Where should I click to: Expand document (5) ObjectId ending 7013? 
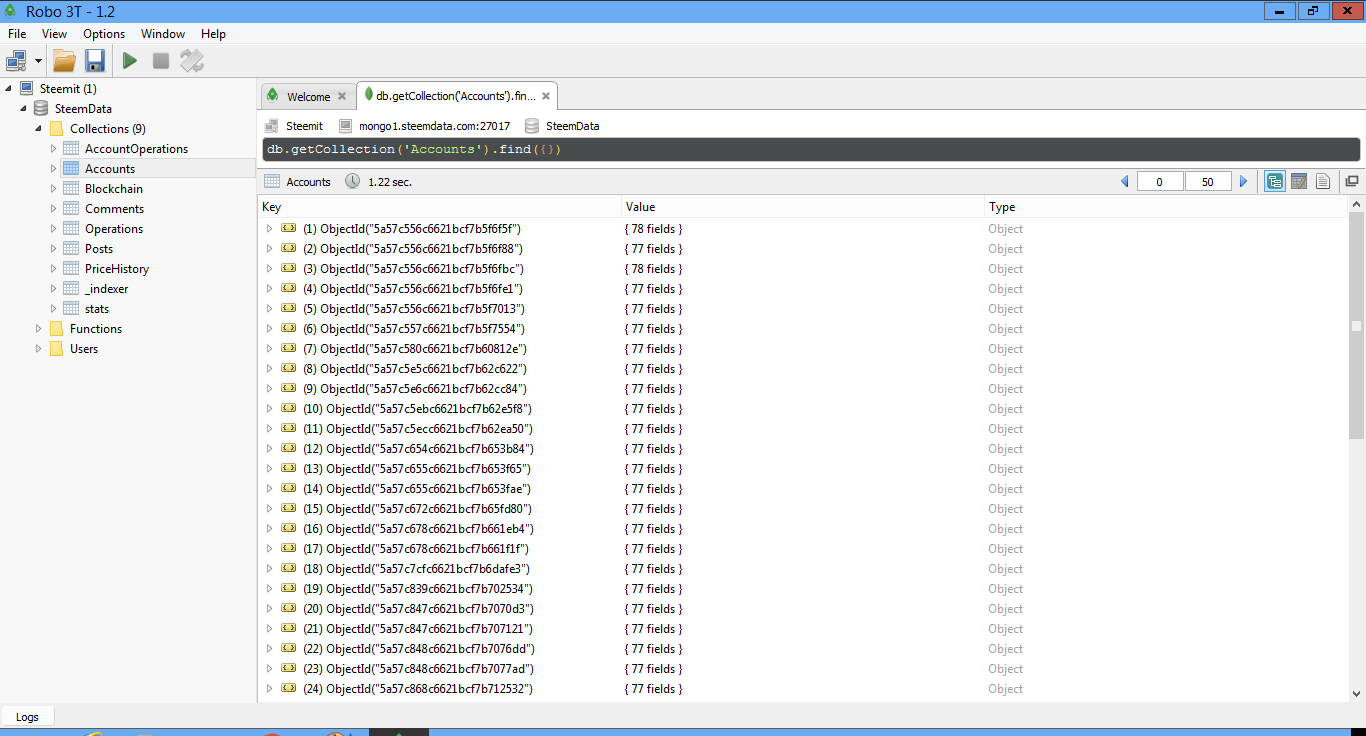269,309
